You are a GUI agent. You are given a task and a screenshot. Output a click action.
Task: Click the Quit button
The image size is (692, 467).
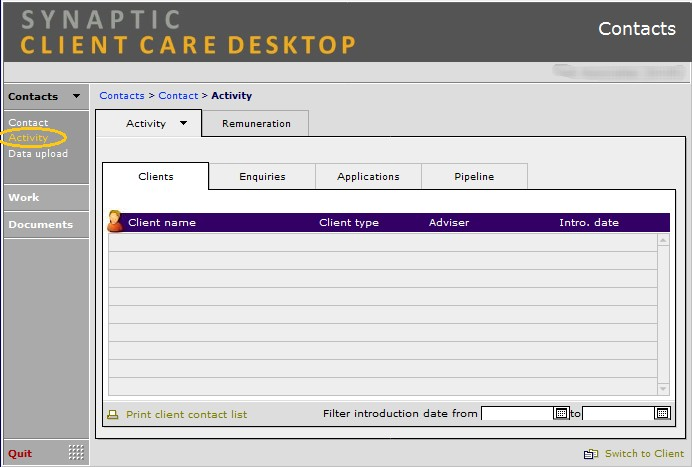point(20,453)
